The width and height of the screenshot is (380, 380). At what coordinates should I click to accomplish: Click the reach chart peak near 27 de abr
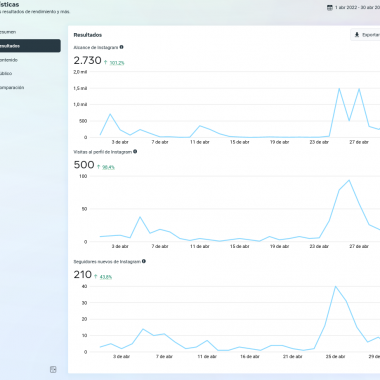coord(359,89)
